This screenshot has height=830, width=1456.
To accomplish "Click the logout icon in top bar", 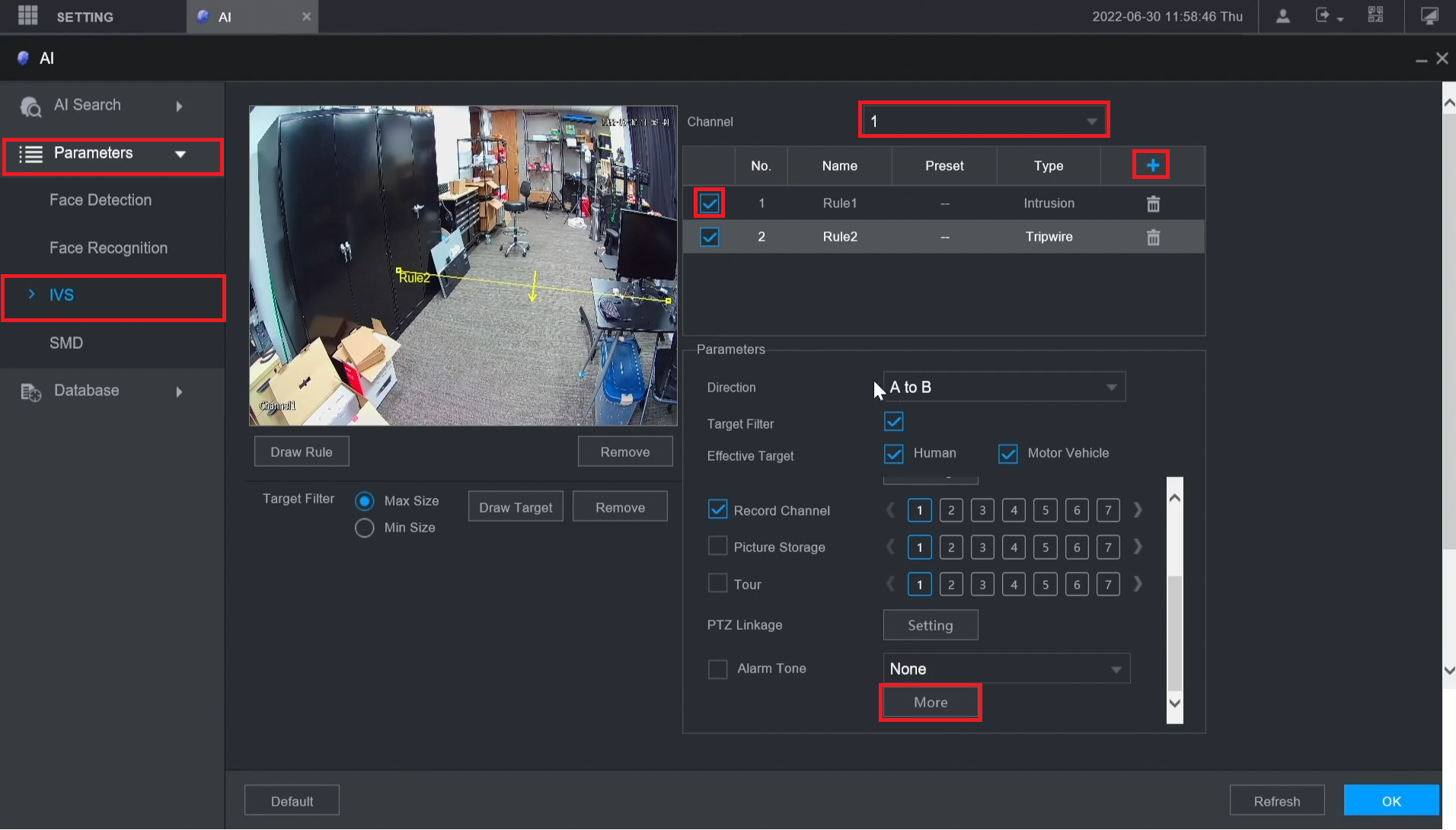I will [x=1323, y=16].
